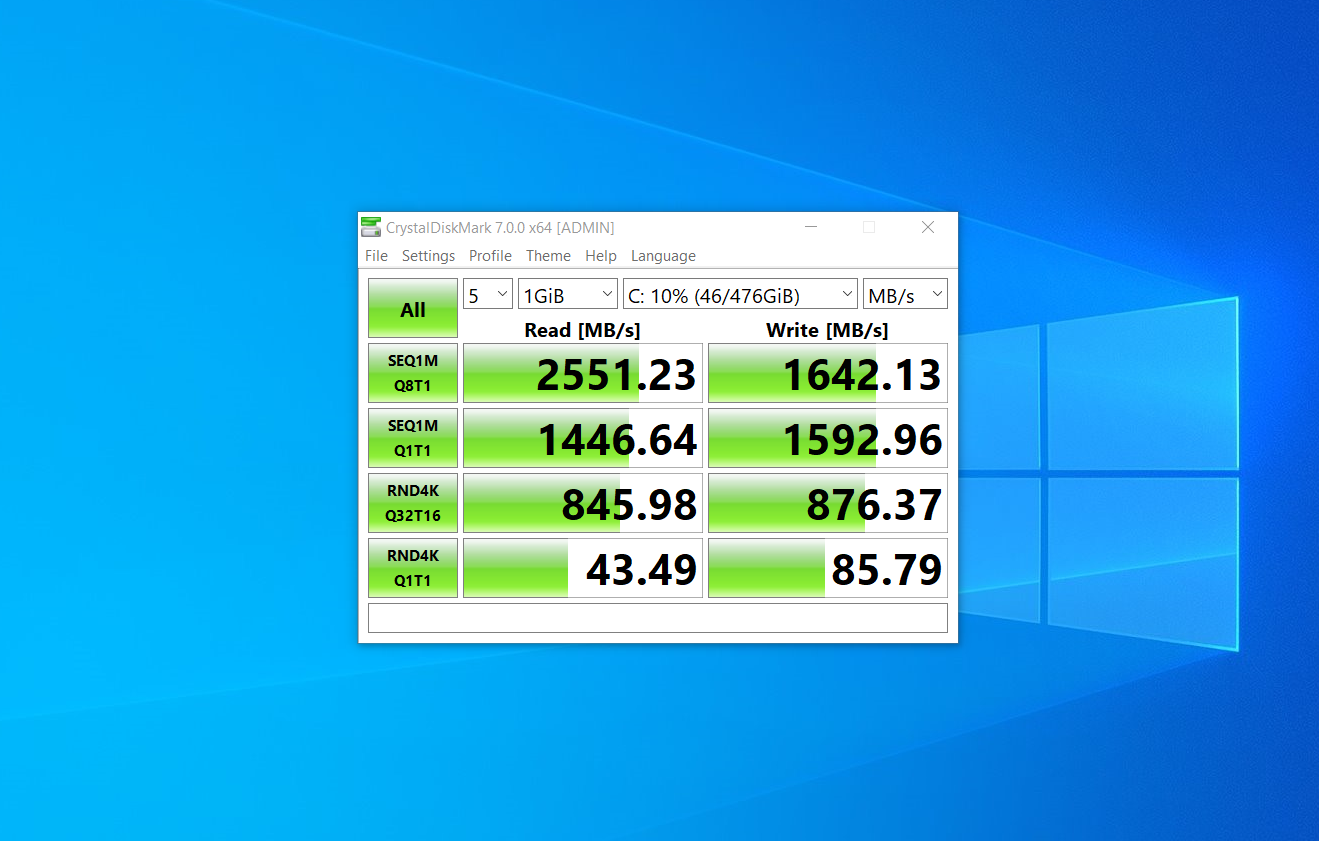
Task: Click the Write [MB/s] column header
Action: point(827,329)
